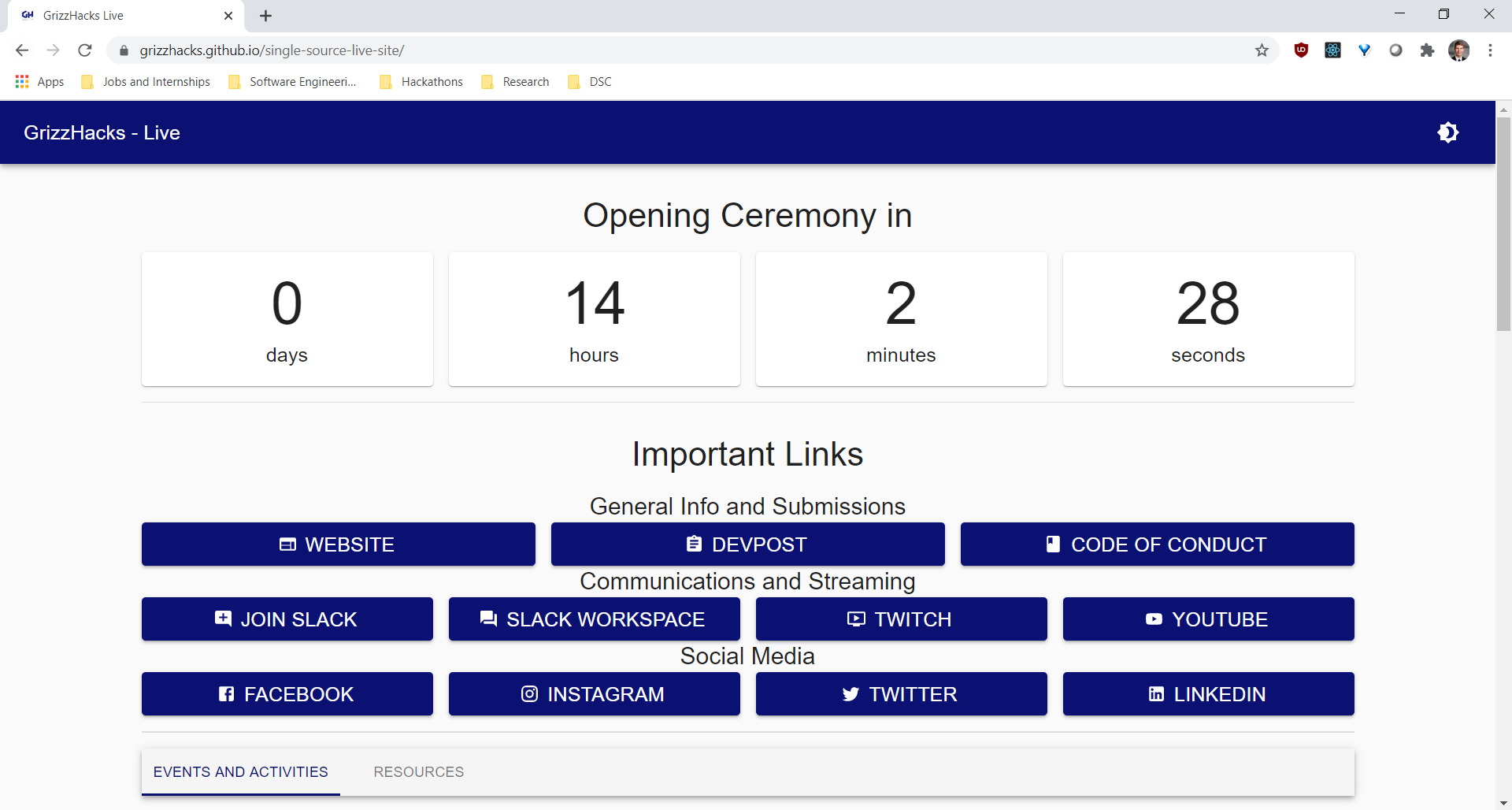Open the uBlock Origin extension icon
The height and width of the screenshot is (810, 1512).
[x=1301, y=50]
